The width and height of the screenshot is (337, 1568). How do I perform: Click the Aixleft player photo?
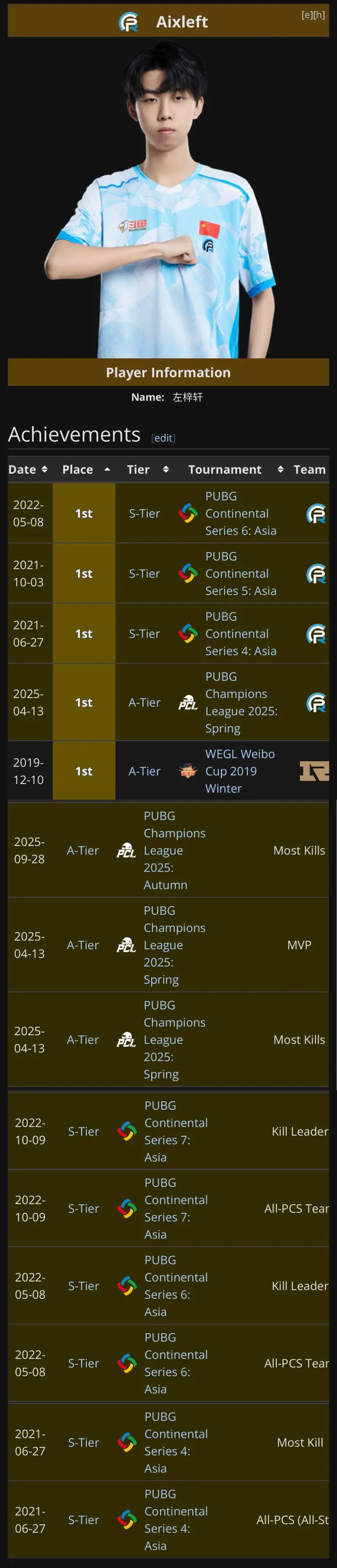click(168, 201)
